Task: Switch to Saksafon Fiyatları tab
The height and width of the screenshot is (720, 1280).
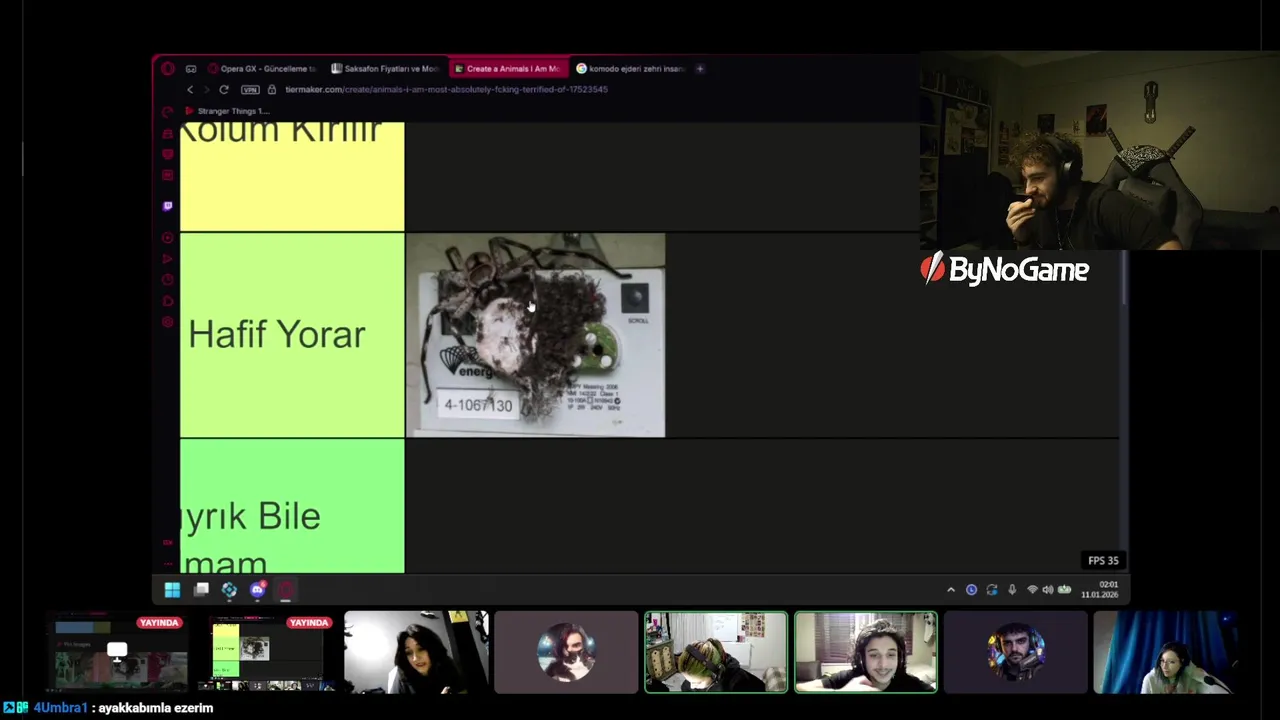Action: coord(386,69)
